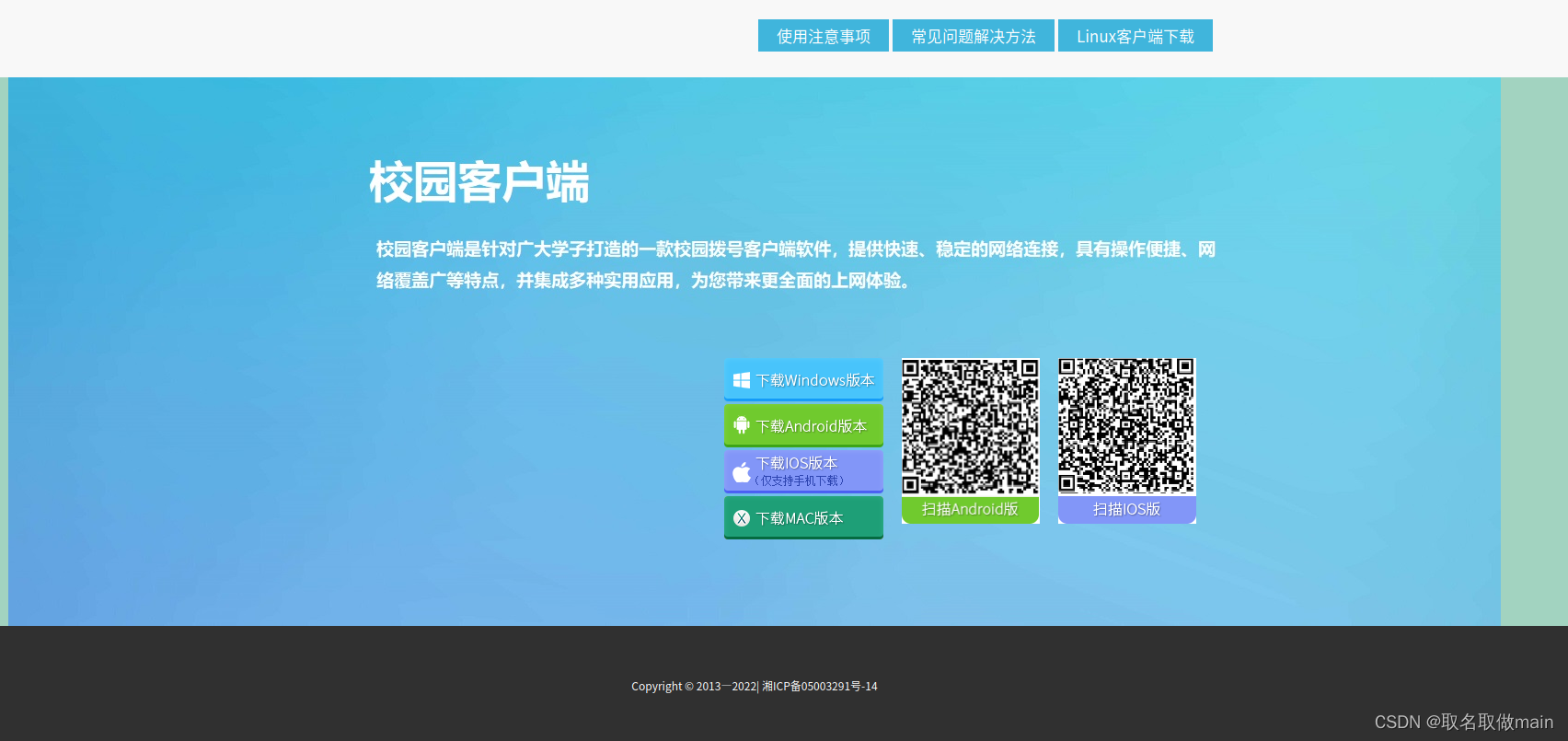Click the 下载Windows版本 download button
1568x741 pixels.
tap(803, 379)
